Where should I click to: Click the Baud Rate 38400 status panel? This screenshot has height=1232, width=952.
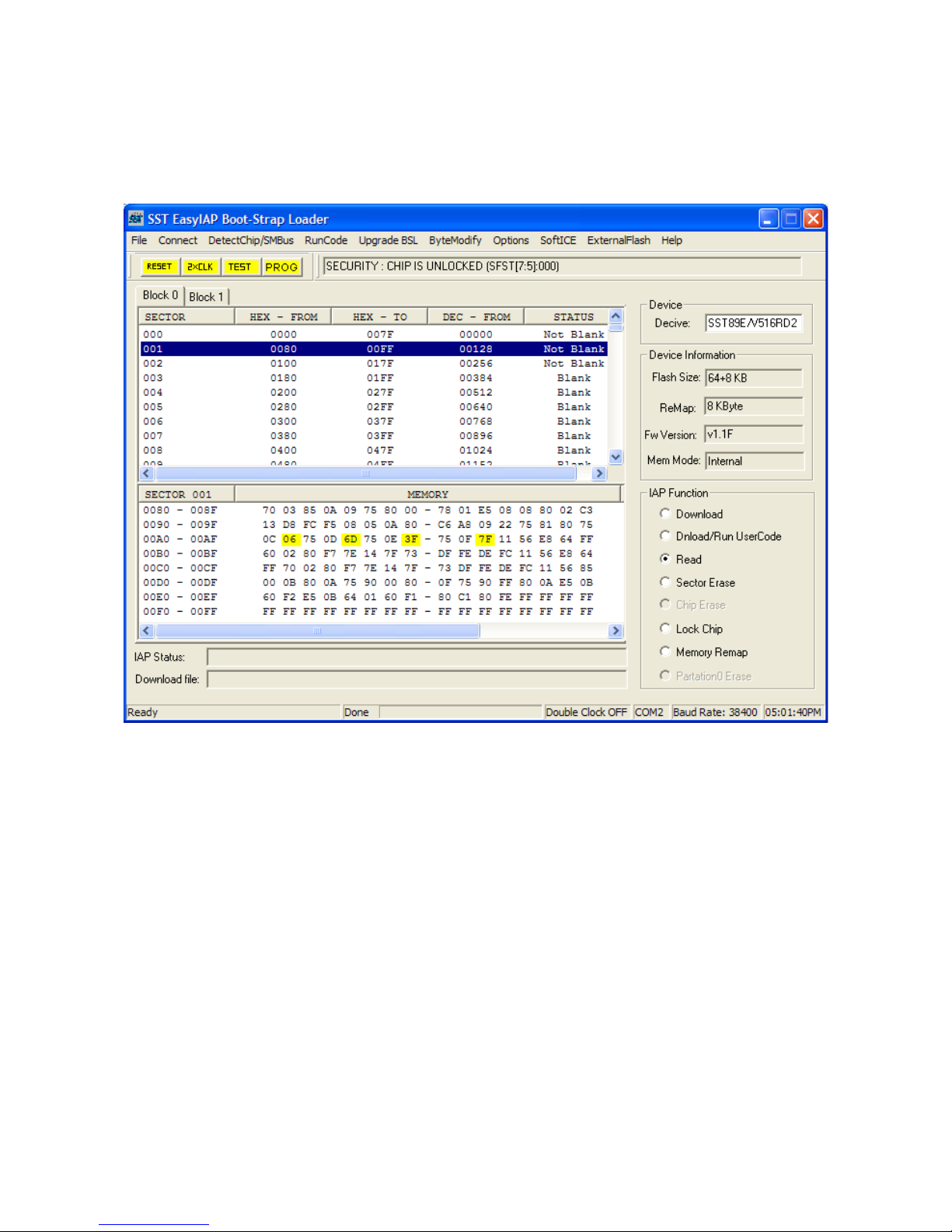pyautogui.click(x=715, y=712)
